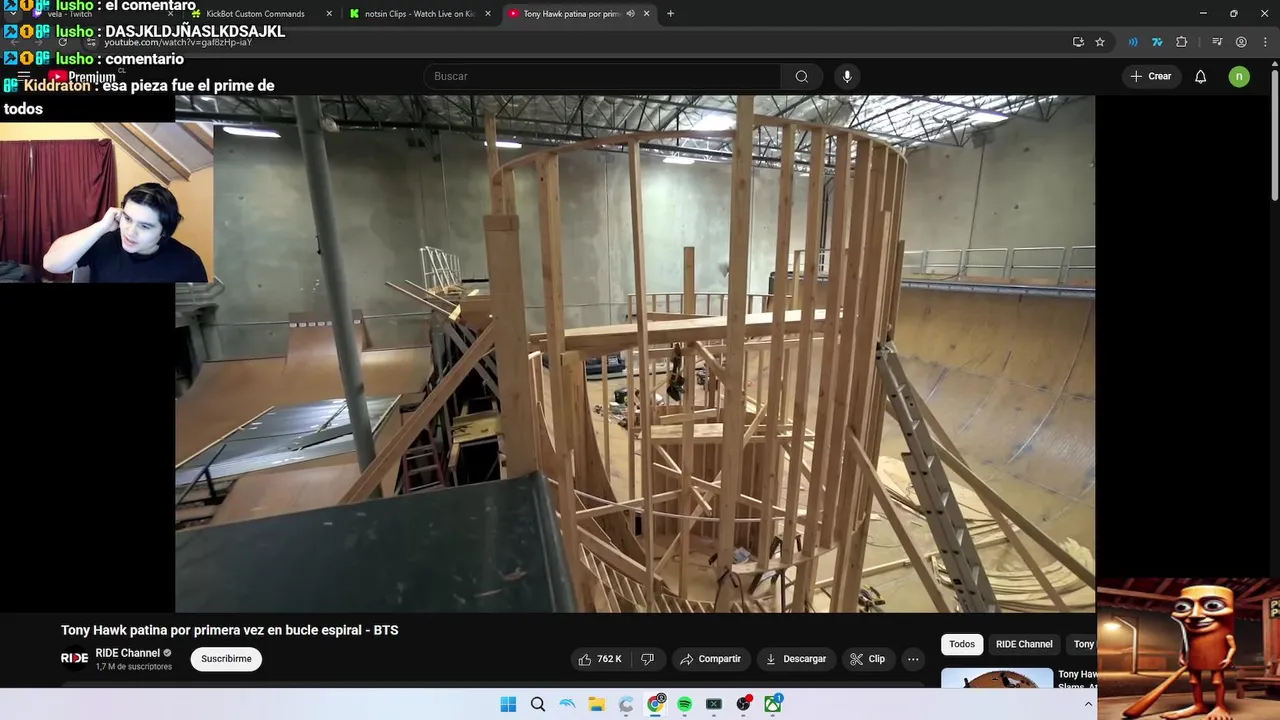The image size is (1280, 720).
Task: Dislike the Tony Hawk video
Action: [x=647, y=659]
